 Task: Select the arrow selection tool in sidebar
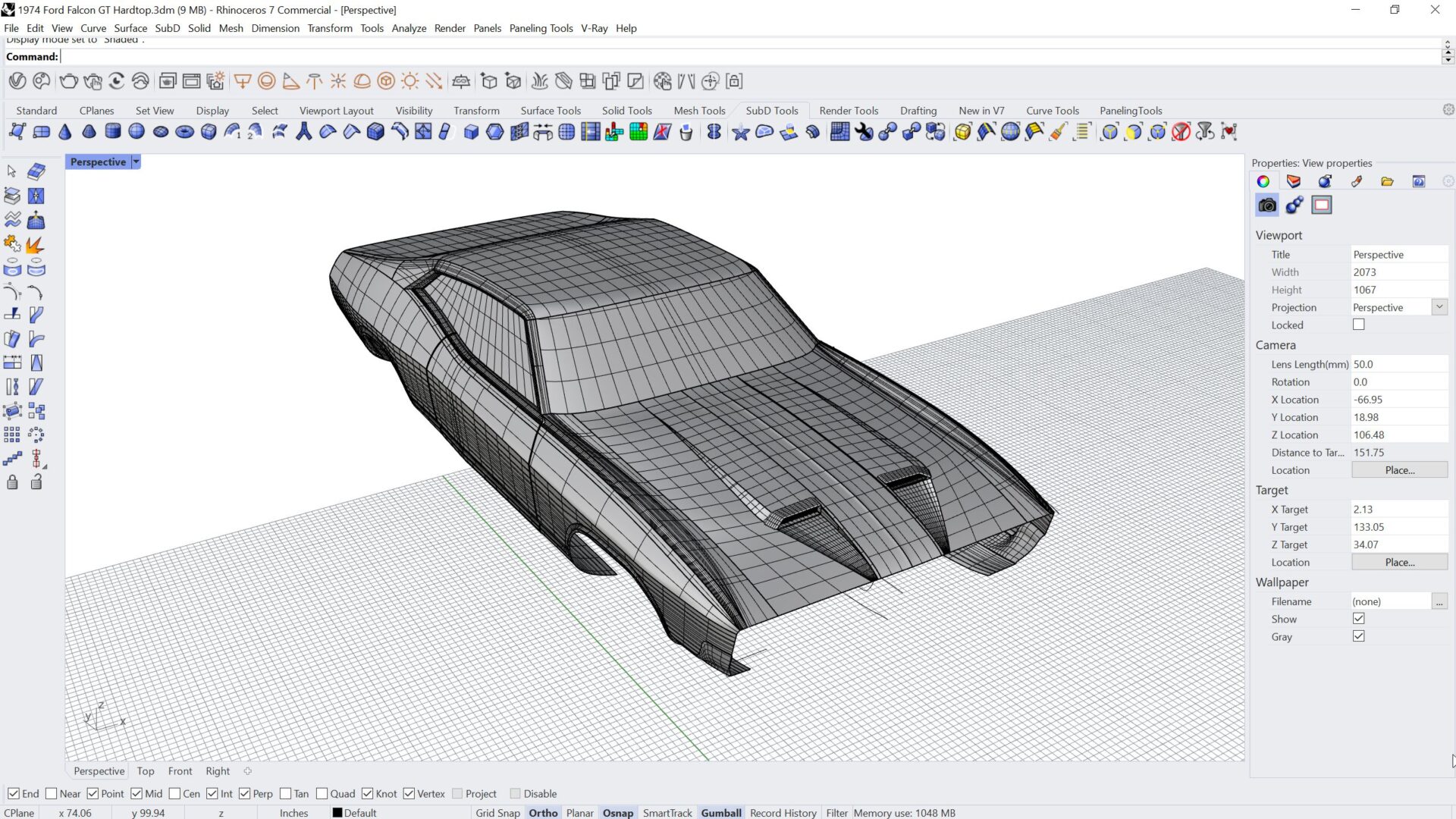click(x=11, y=171)
